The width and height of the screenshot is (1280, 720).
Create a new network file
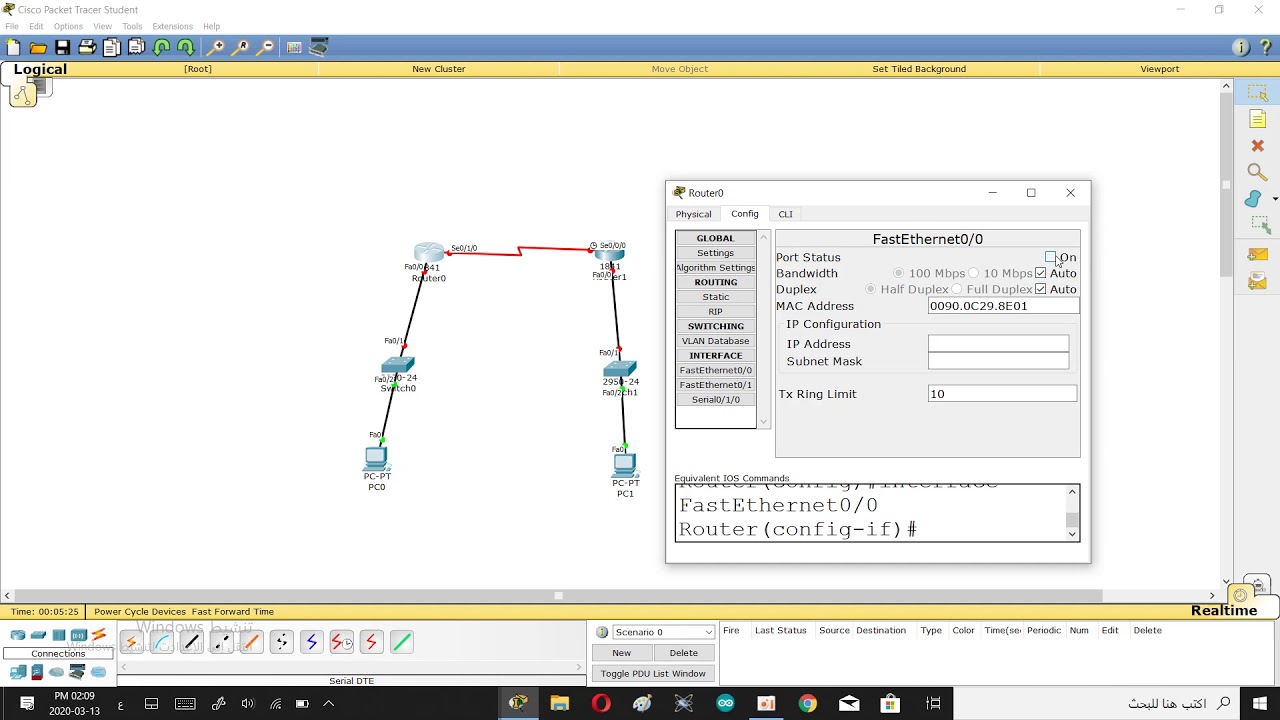point(13,47)
